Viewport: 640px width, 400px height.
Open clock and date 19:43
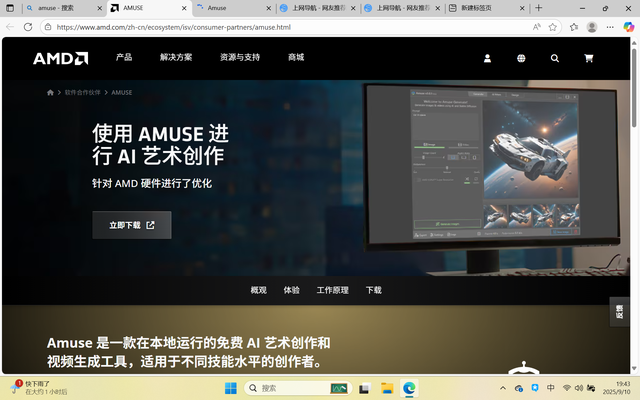616,388
